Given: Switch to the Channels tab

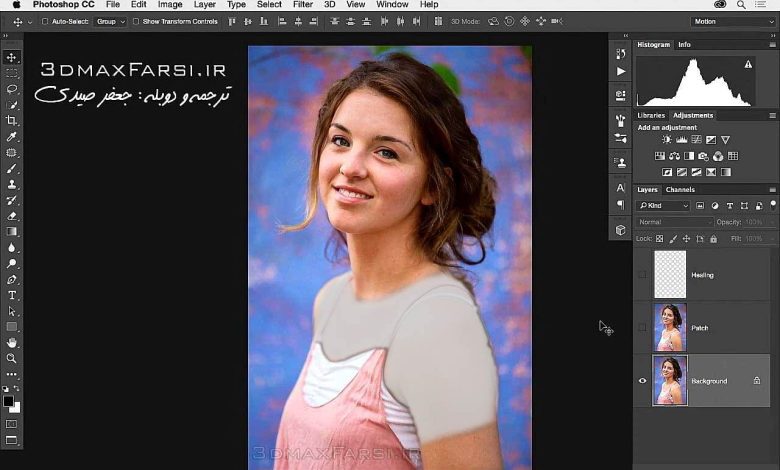Looking at the screenshot, I should click(x=680, y=189).
